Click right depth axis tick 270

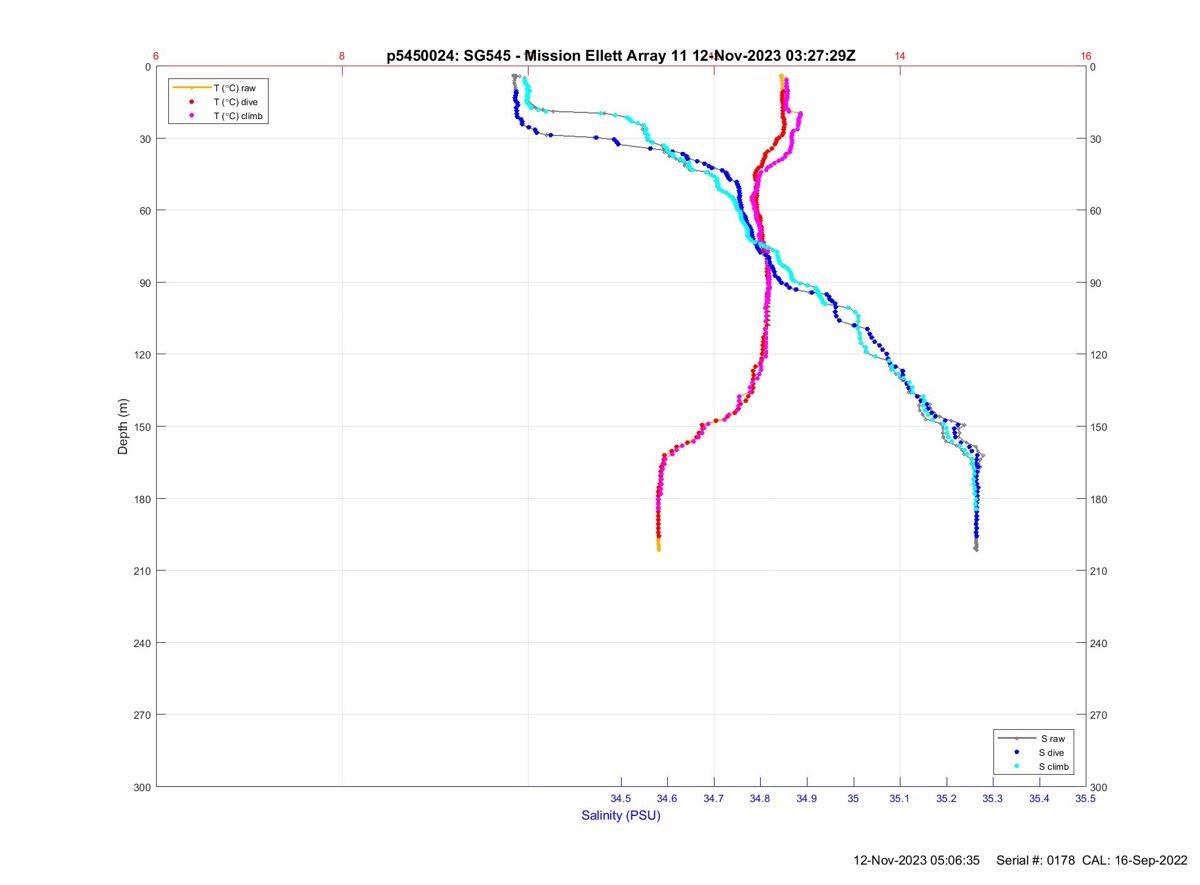(1100, 715)
